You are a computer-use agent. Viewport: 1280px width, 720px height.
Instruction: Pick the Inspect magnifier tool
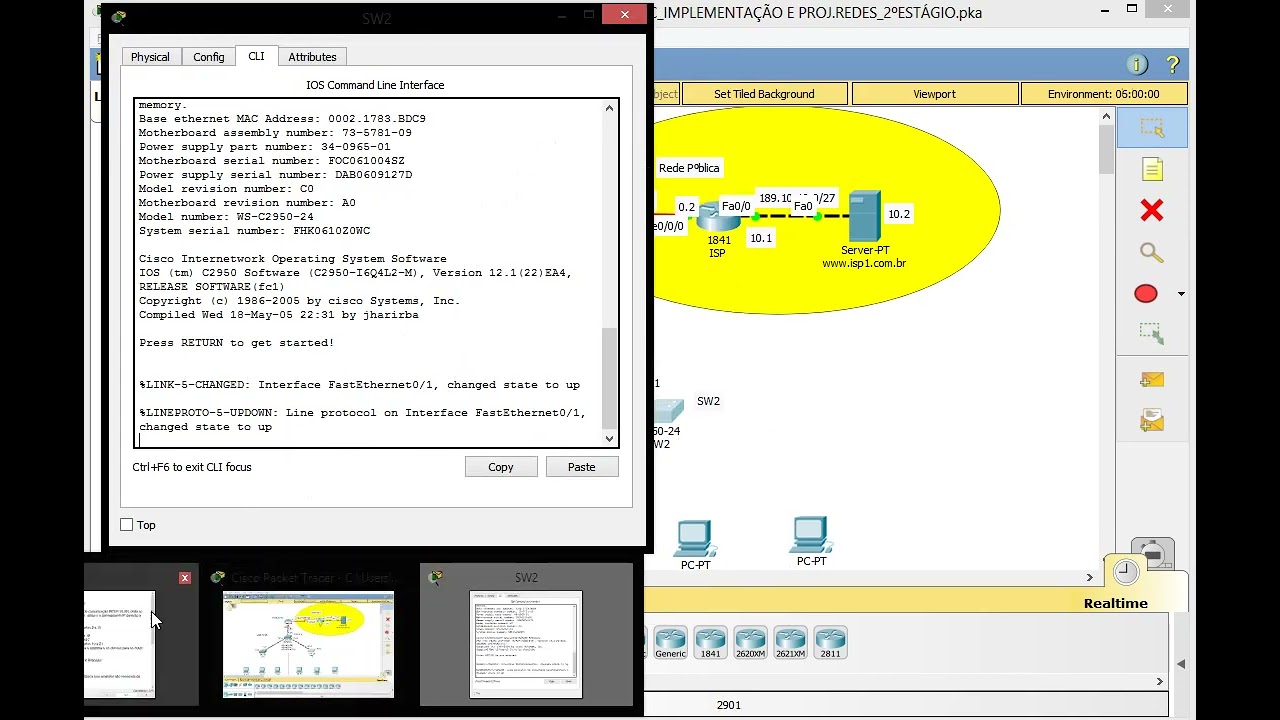click(1152, 253)
